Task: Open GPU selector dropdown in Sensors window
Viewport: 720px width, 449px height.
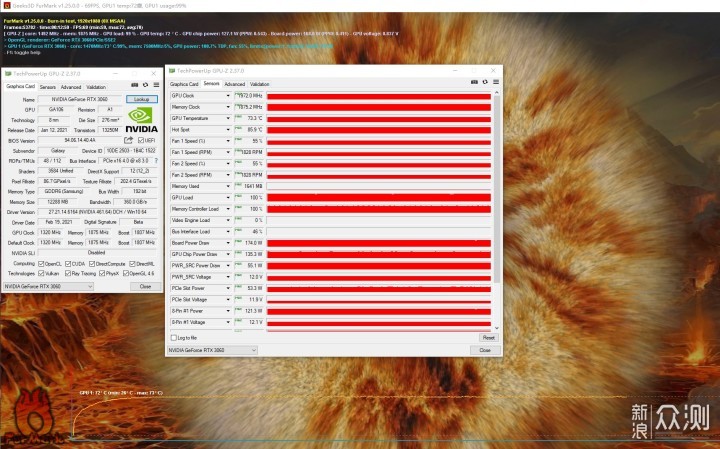Action: pyautogui.click(x=212, y=350)
